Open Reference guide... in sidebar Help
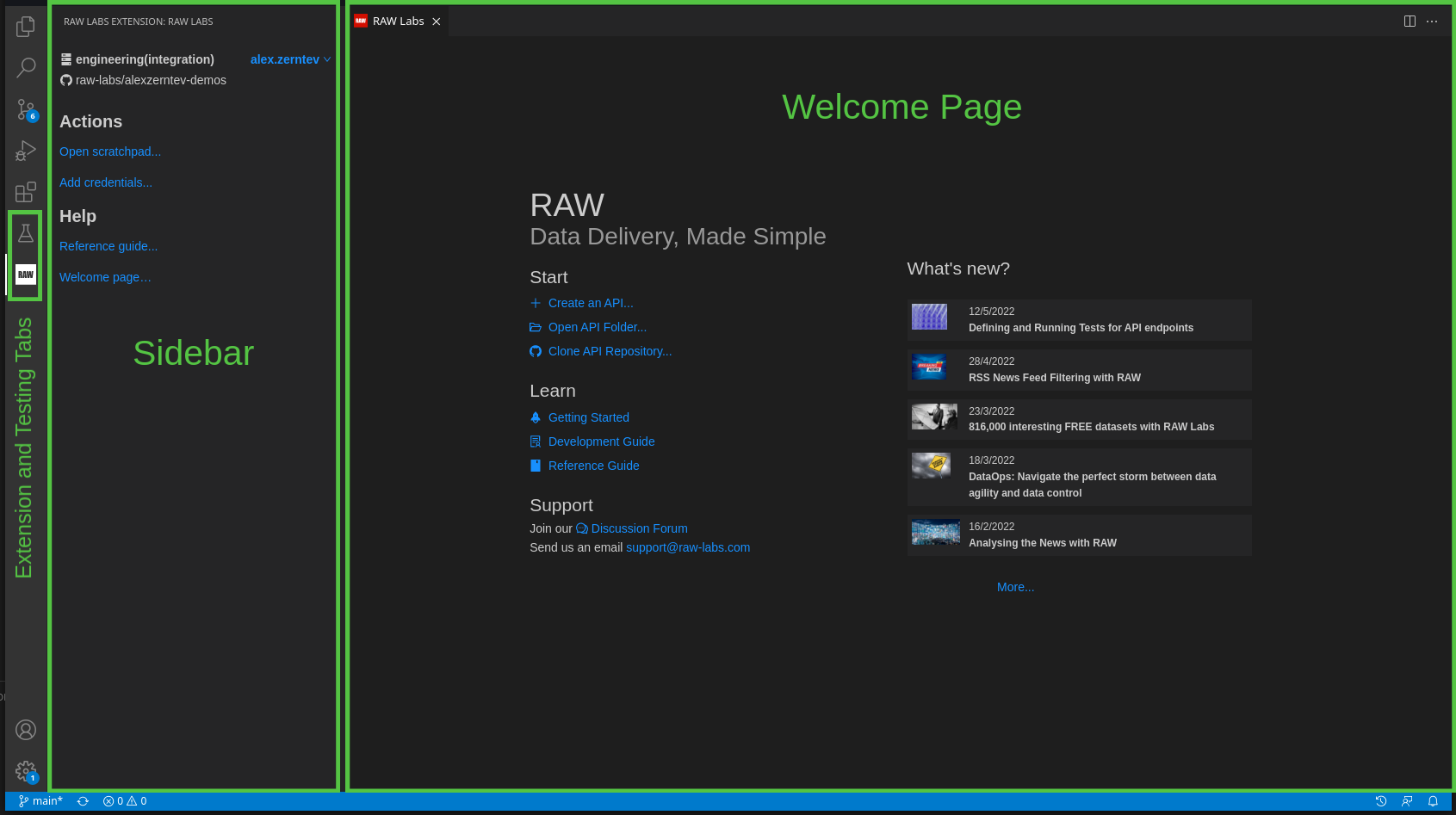 pyautogui.click(x=108, y=246)
